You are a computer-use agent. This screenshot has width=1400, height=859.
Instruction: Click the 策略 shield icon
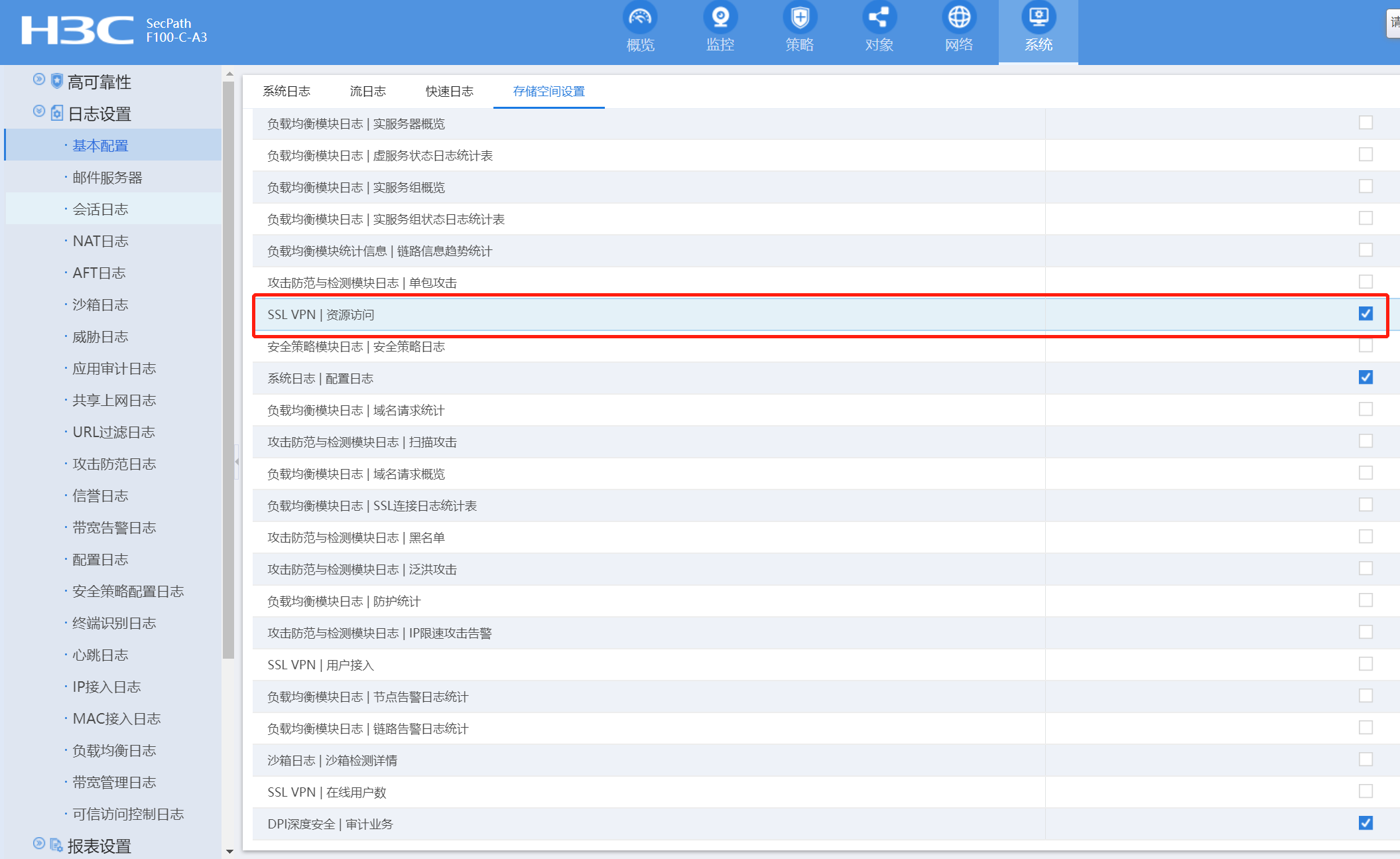pos(800,19)
